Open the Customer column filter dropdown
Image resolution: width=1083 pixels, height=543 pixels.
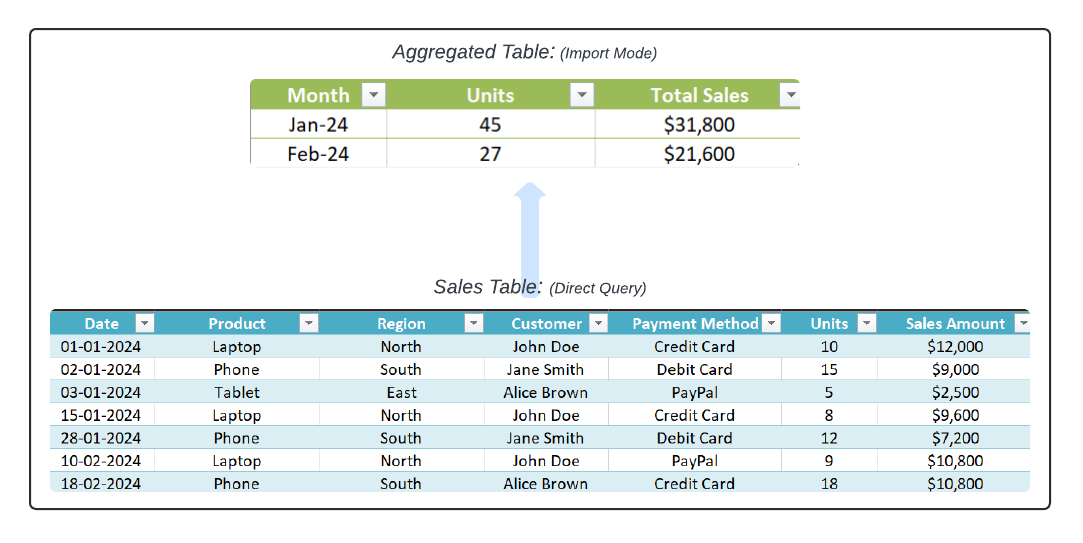pyautogui.click(x=599, y=323)
